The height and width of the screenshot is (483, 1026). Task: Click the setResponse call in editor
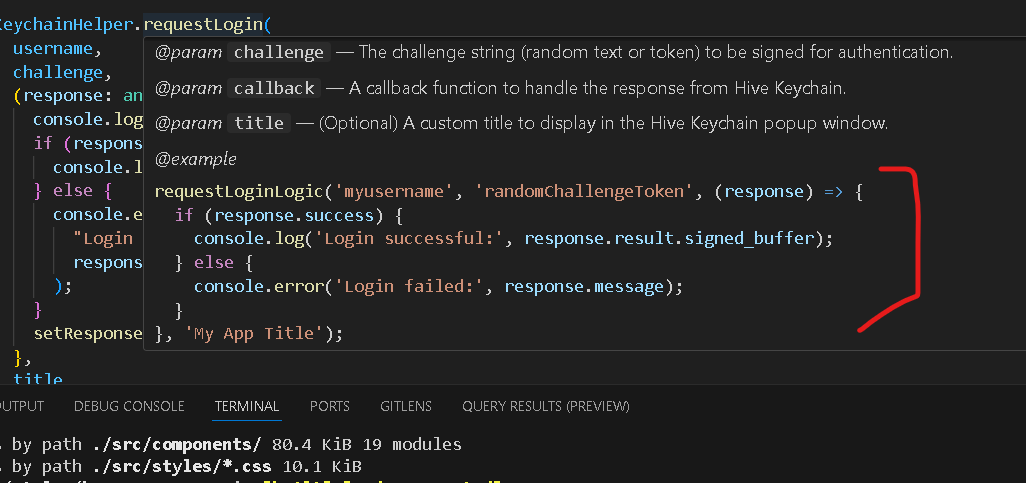[x=88, y=333]
